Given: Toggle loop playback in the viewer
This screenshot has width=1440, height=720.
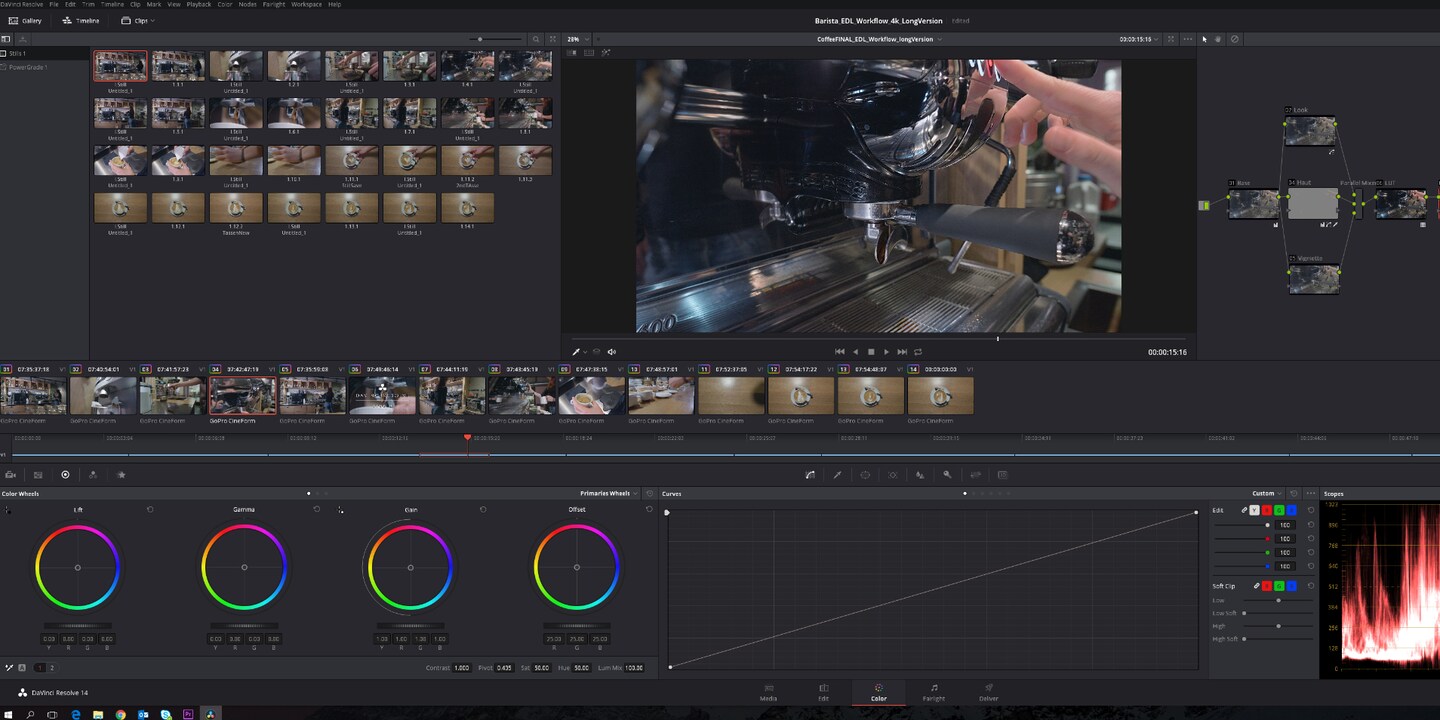Looking at the screenshot, I should click(x=918, y=352).
